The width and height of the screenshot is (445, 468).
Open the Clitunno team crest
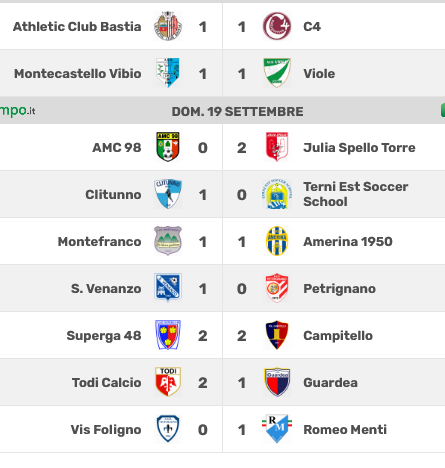[168, 194]
